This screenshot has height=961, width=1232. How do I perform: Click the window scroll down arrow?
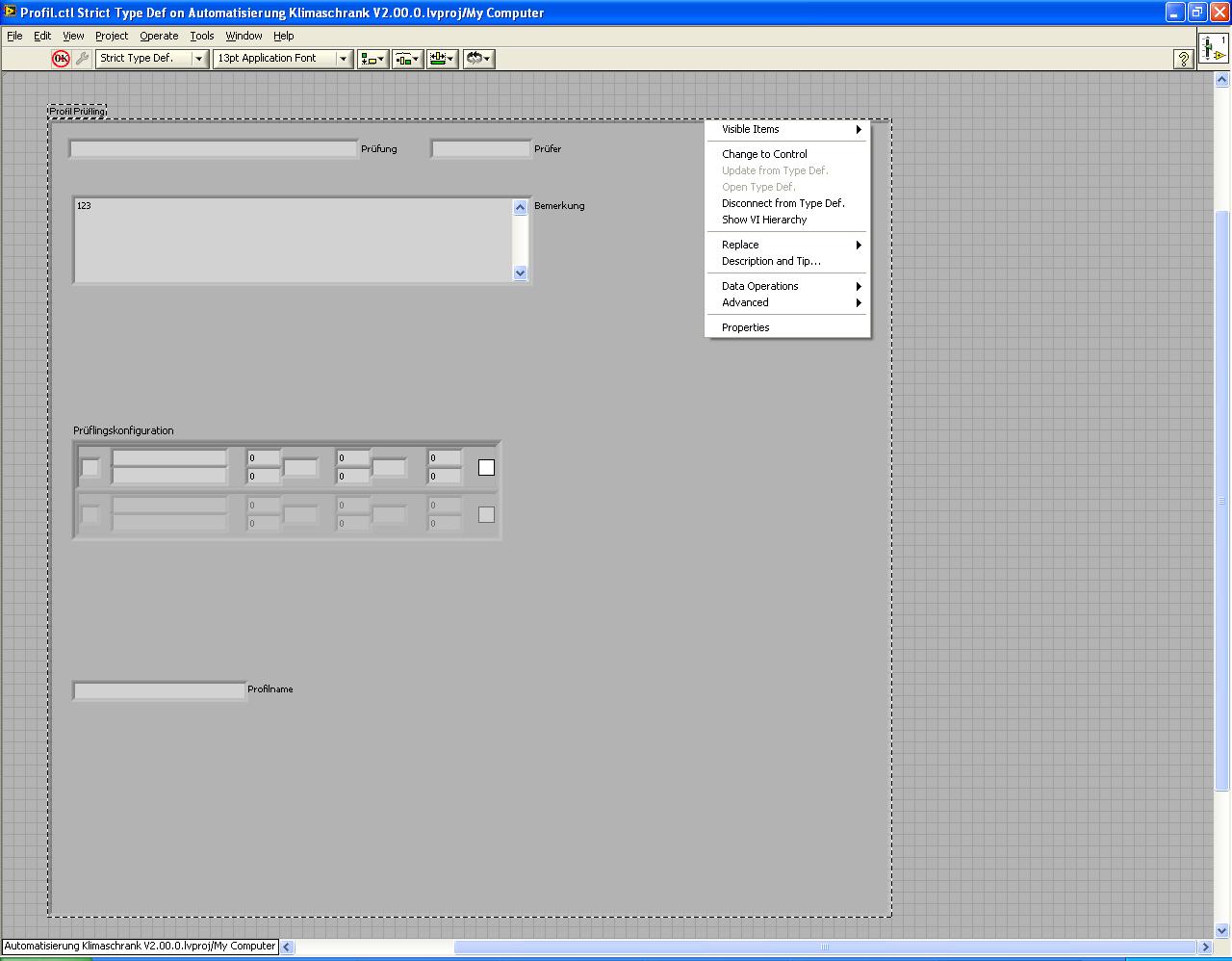(1222, 930)
